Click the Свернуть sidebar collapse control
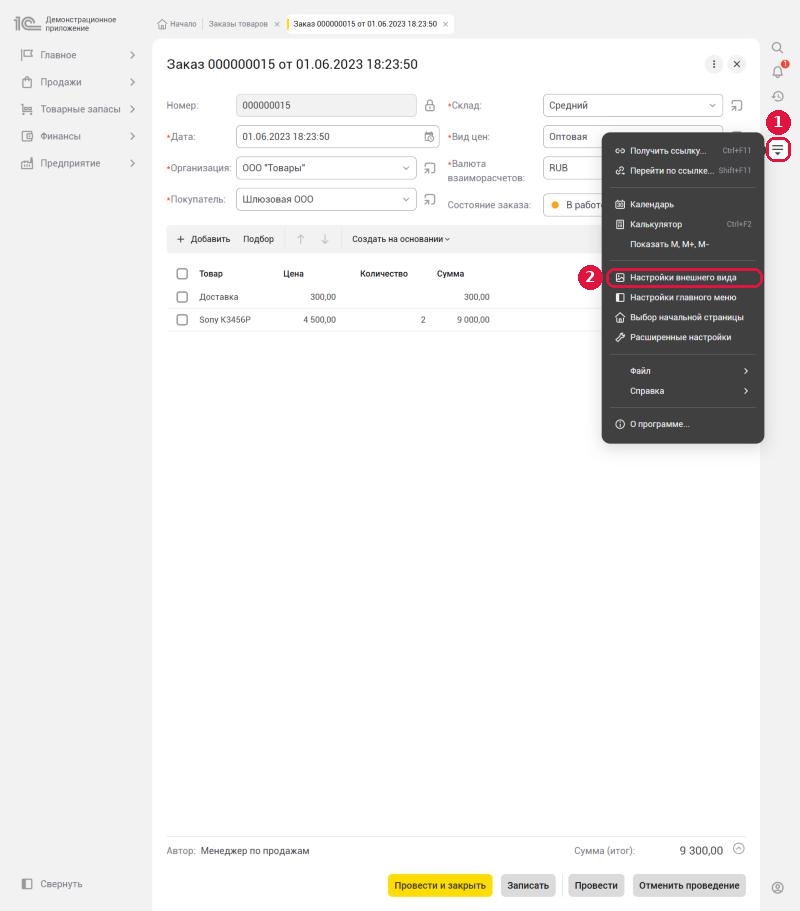This screenshot has height=911, width=800. [52, 884]
